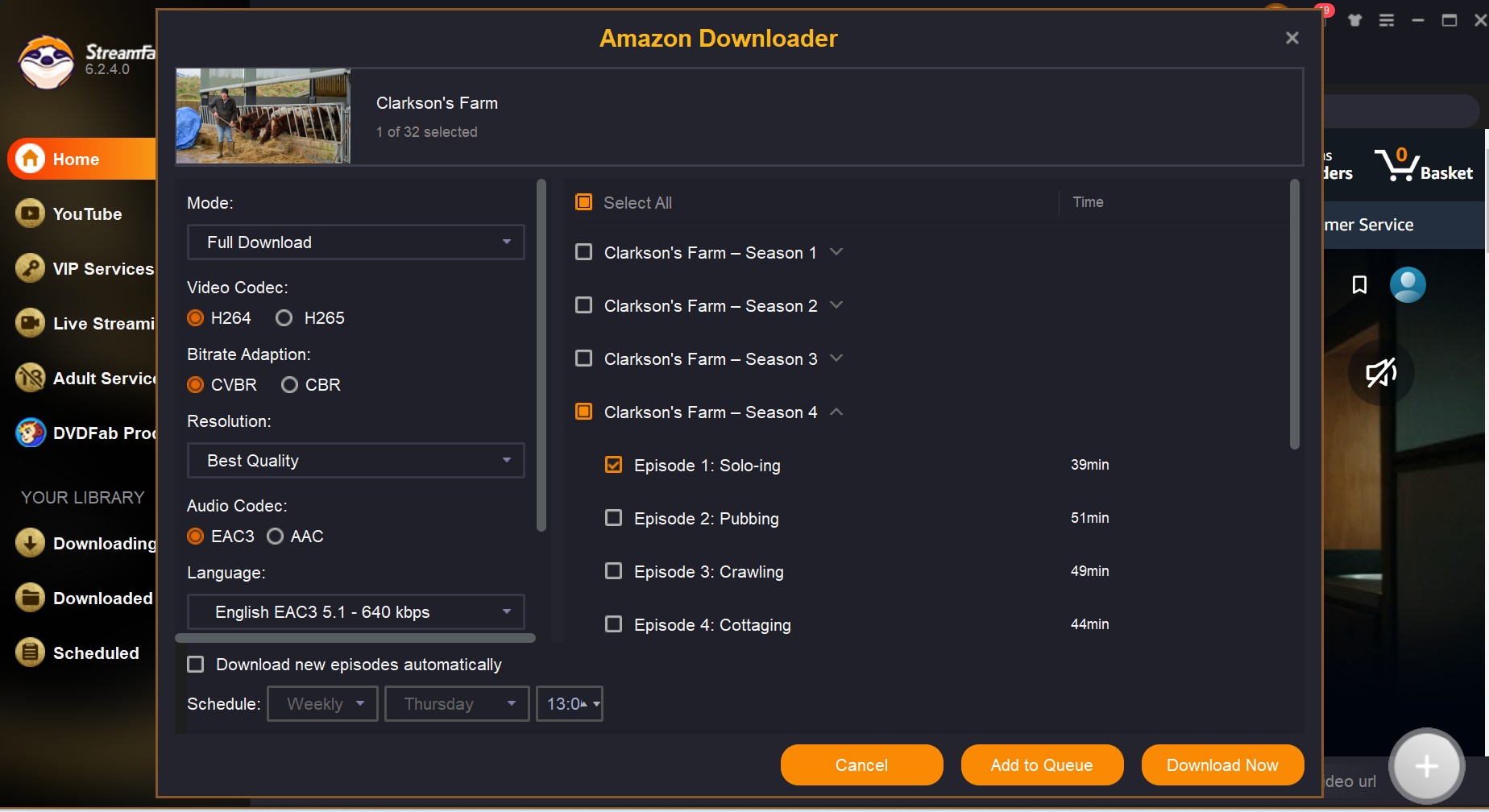Toggle the Select All checkbox

tap(584, 202)
